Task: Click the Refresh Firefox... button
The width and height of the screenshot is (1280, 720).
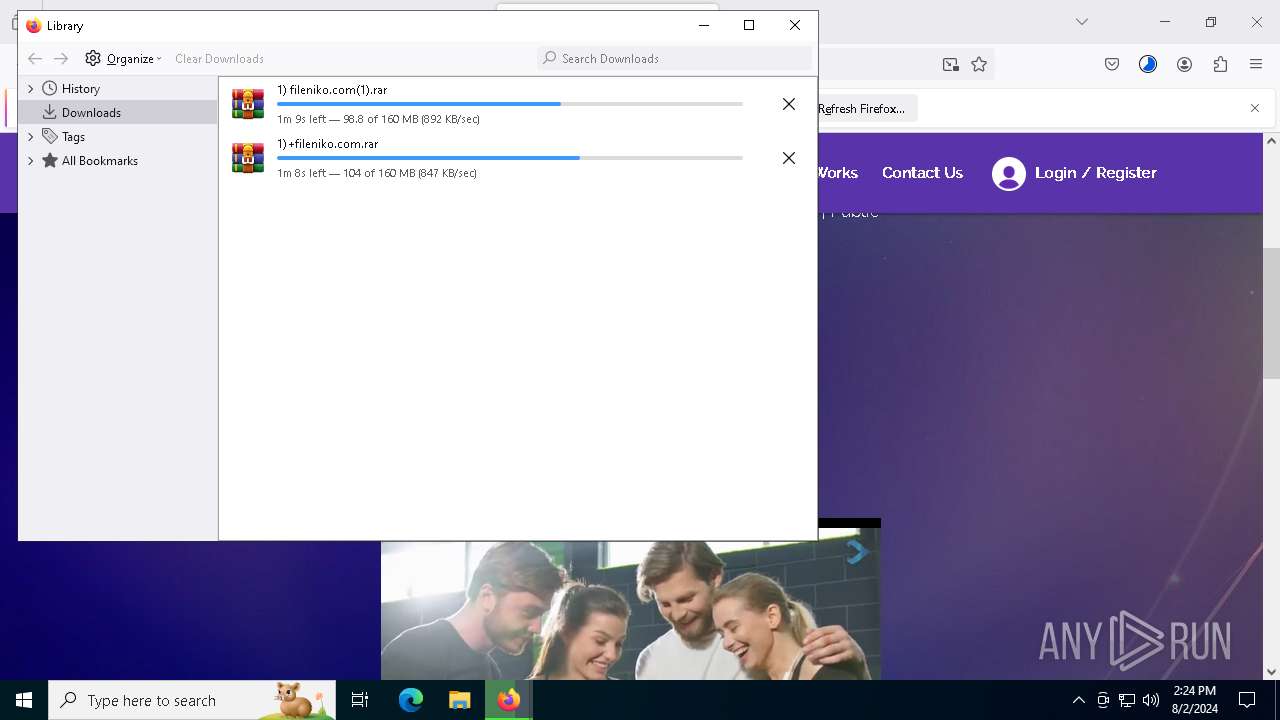Action: [x=861, y=108]
